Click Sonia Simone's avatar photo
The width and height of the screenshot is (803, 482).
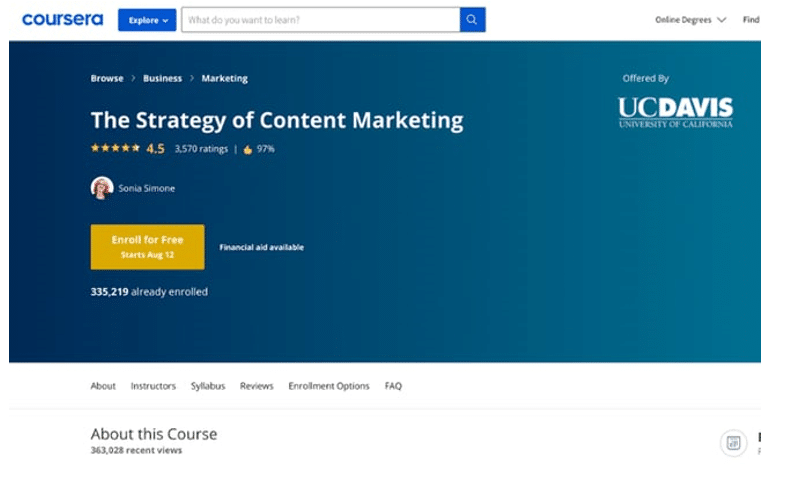click(102, 188)
